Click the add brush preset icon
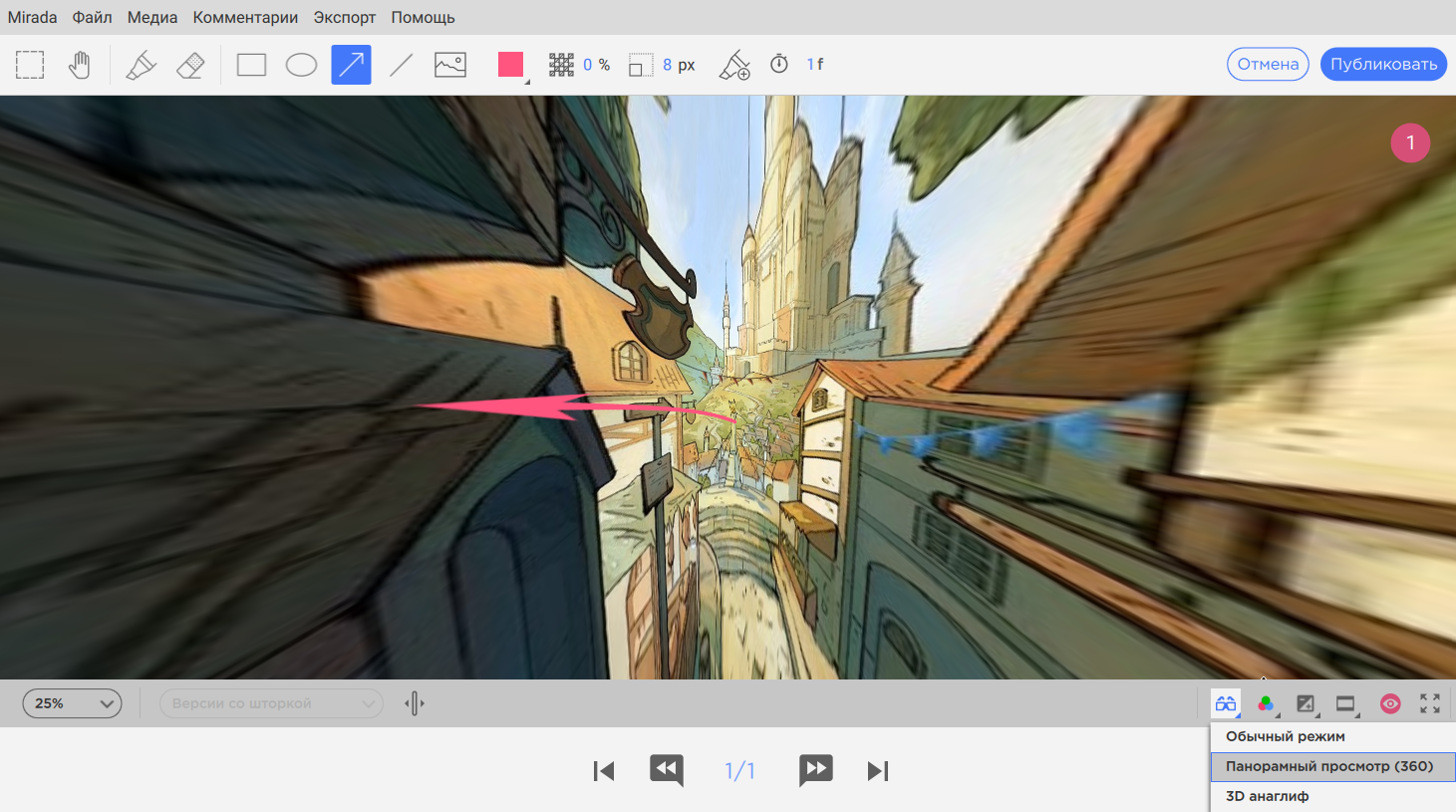This screenshot has height=812, width=1456. click(734, 65)
